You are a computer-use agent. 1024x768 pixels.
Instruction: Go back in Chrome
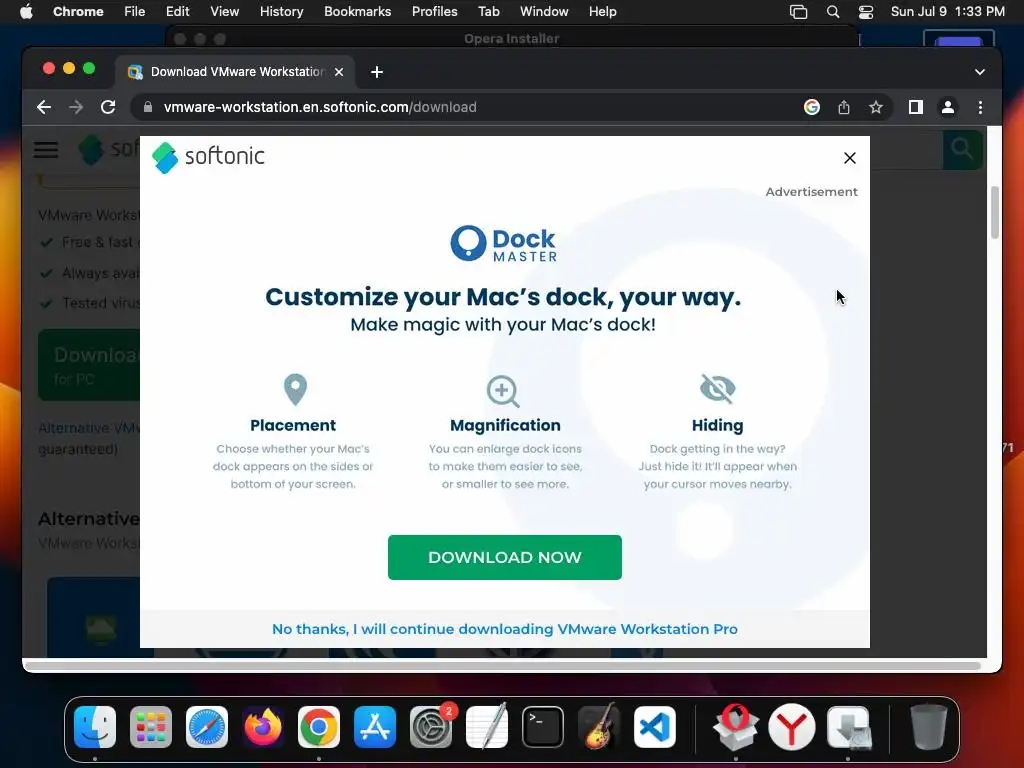tap(44, 107)
